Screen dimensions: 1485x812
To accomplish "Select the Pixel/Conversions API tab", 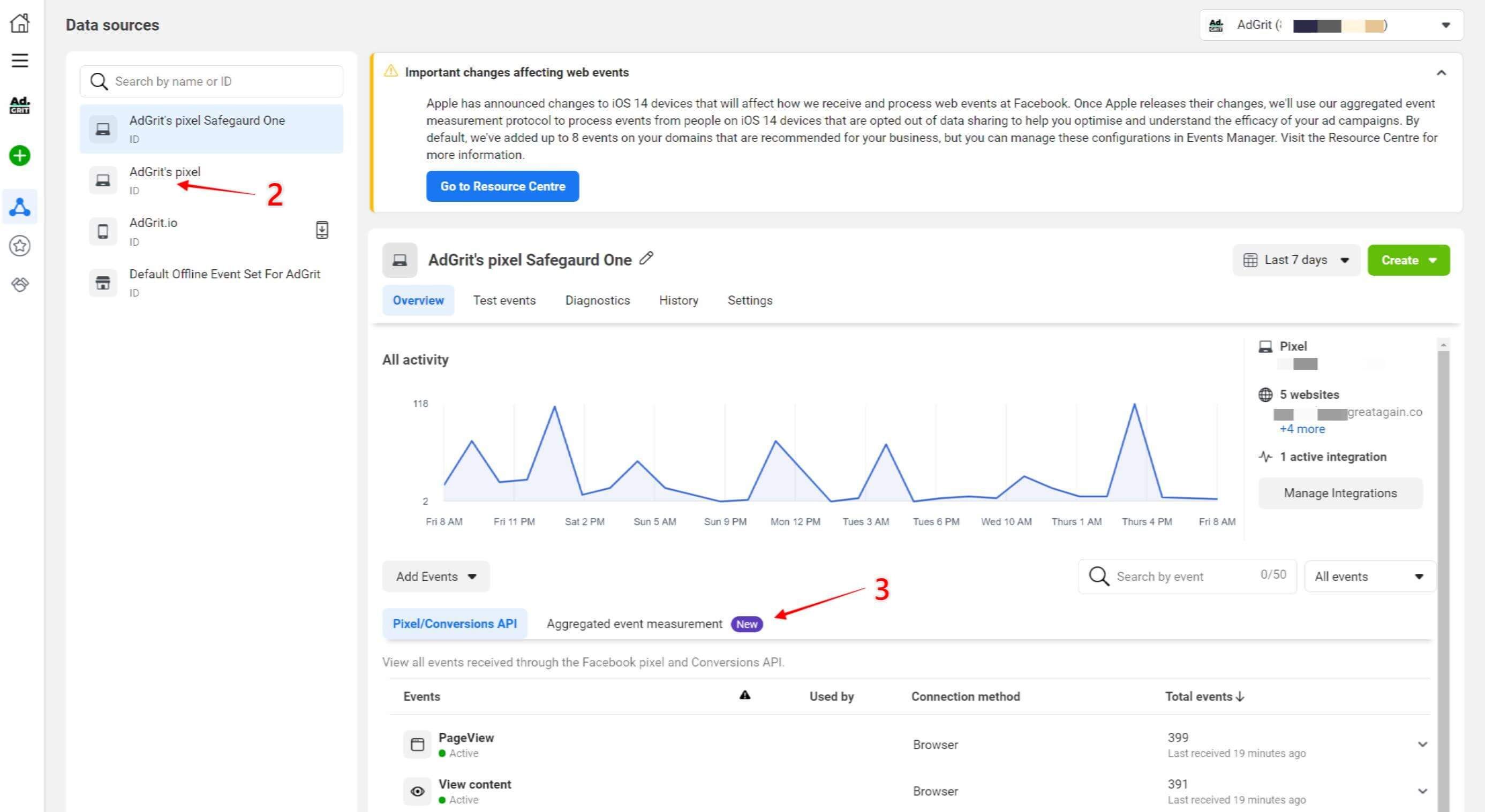I will pos(454,624).
